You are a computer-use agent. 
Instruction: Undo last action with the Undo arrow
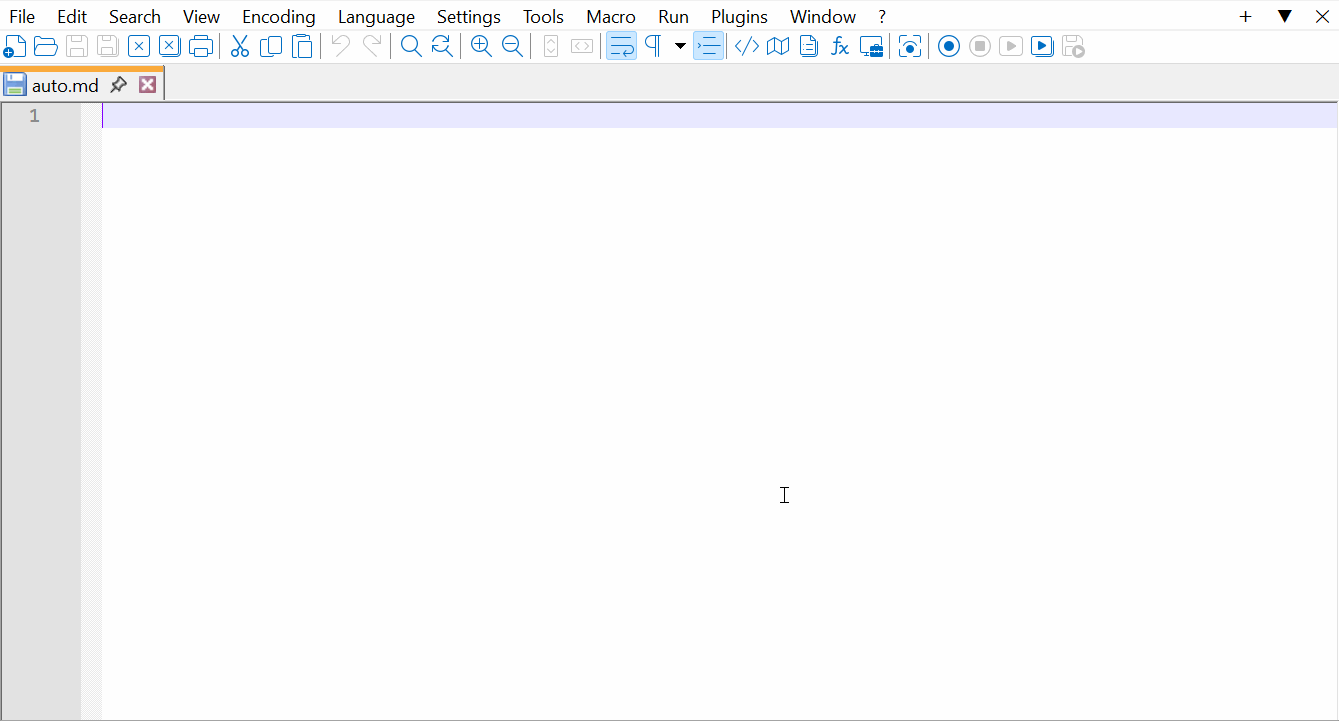point(341,46)
